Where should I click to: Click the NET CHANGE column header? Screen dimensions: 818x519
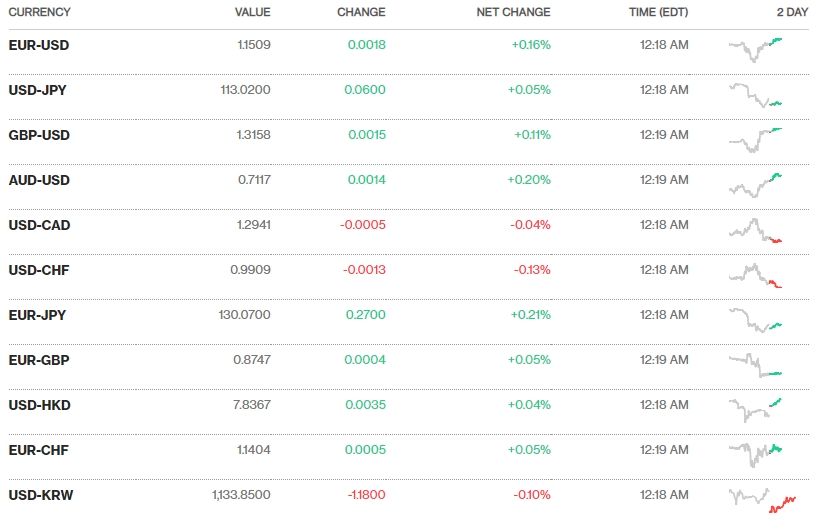click(514, 12)
